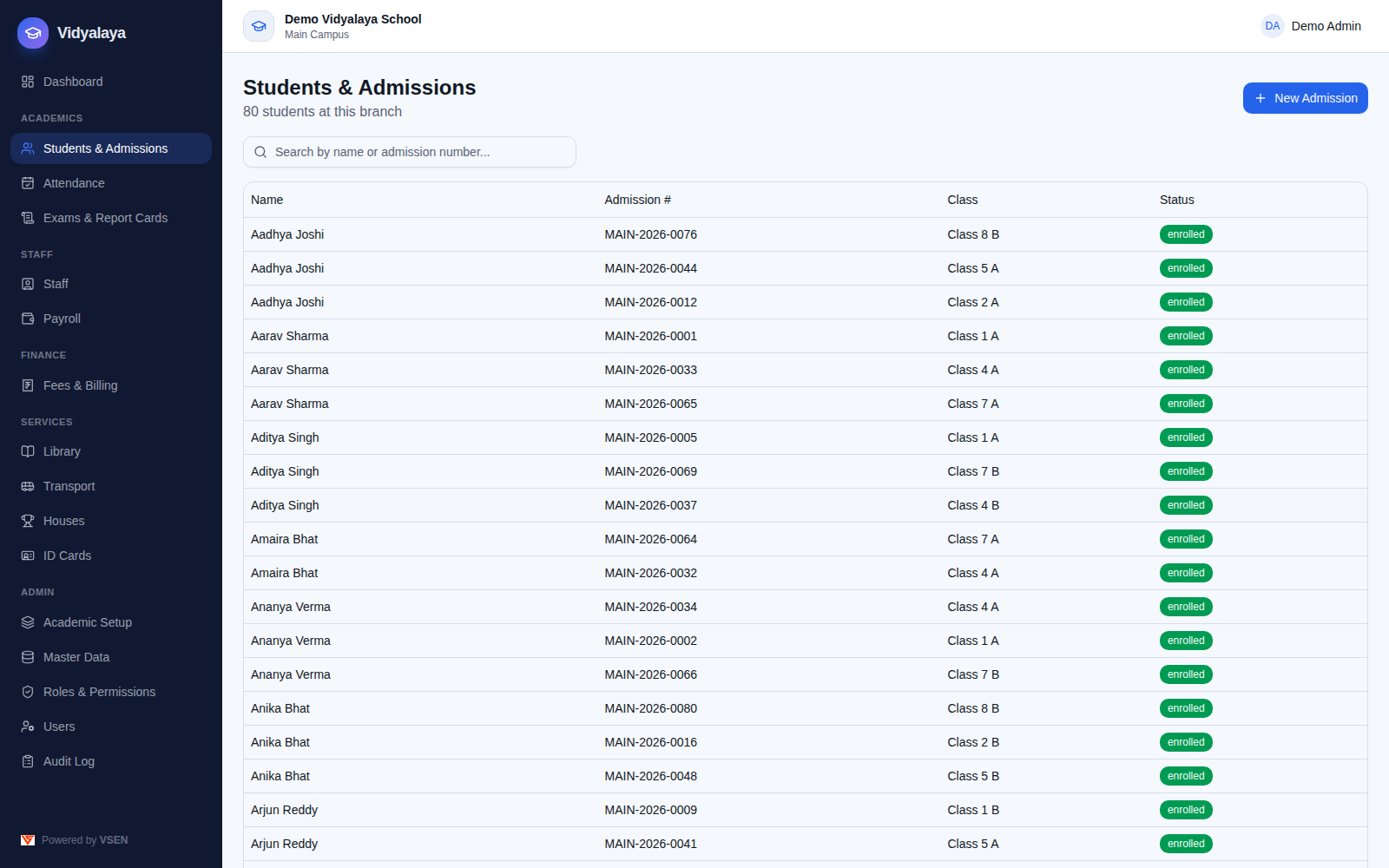The width and height of the screenshot is (1389, 868).
Task: Click the Attendance calendar-check icon
Action: pyautogui.click(x=28, y=183)
